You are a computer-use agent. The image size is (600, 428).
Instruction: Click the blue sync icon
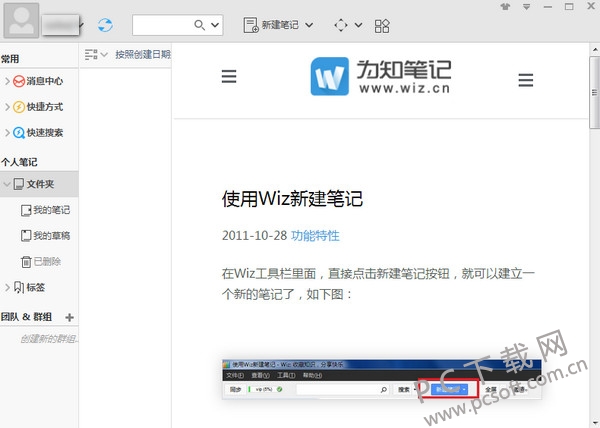click(x=105, y=25)
